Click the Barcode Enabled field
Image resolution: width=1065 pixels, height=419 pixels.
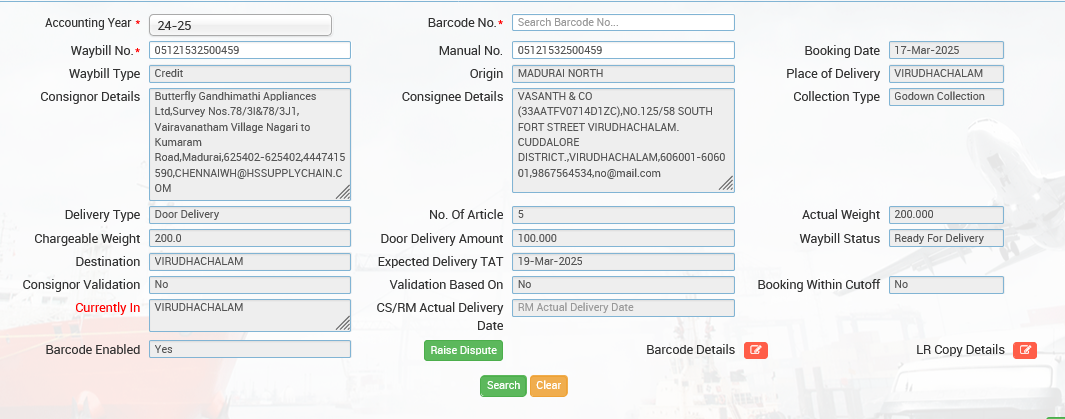point(250,349)
